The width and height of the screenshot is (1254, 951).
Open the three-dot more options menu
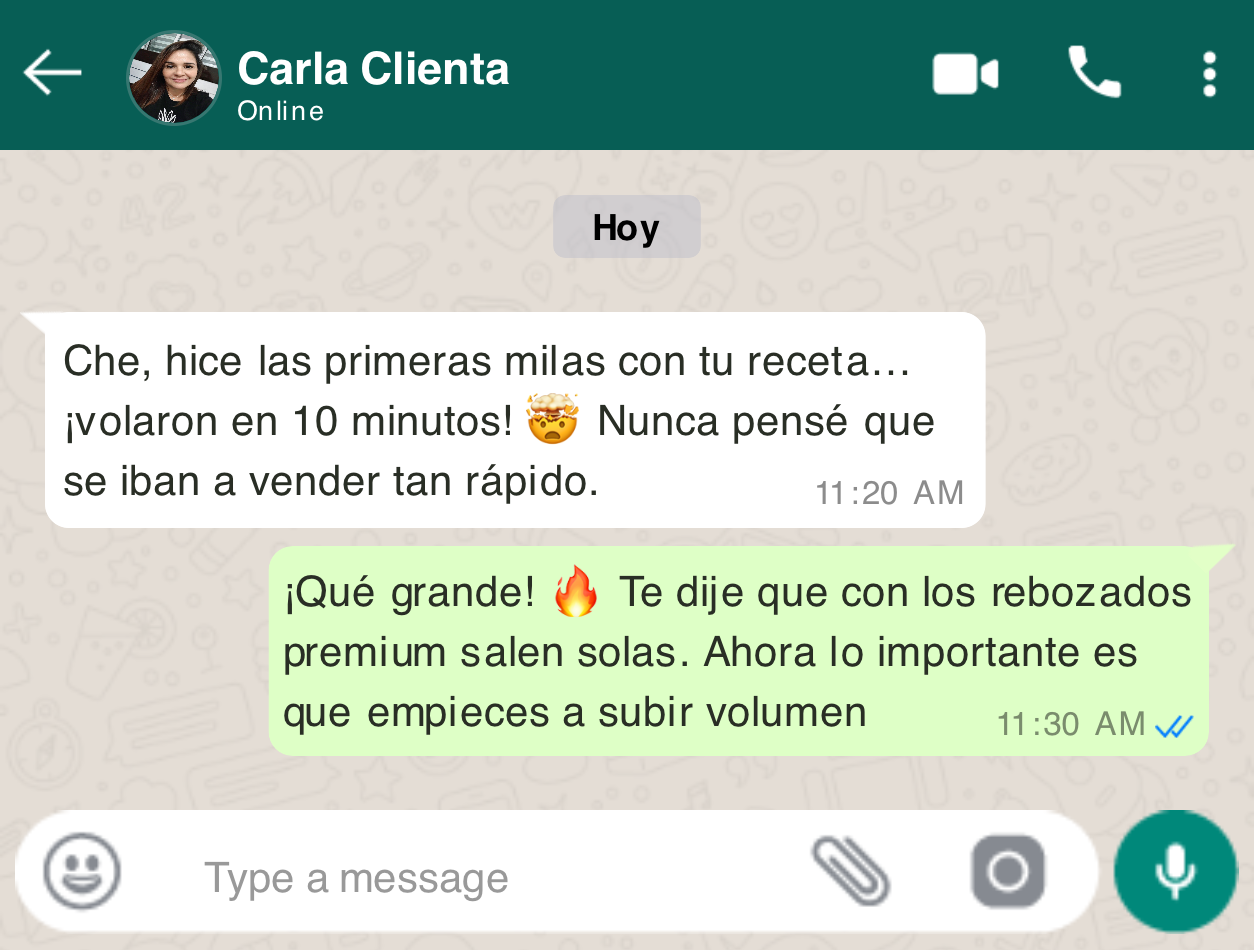coord(1209,75)
